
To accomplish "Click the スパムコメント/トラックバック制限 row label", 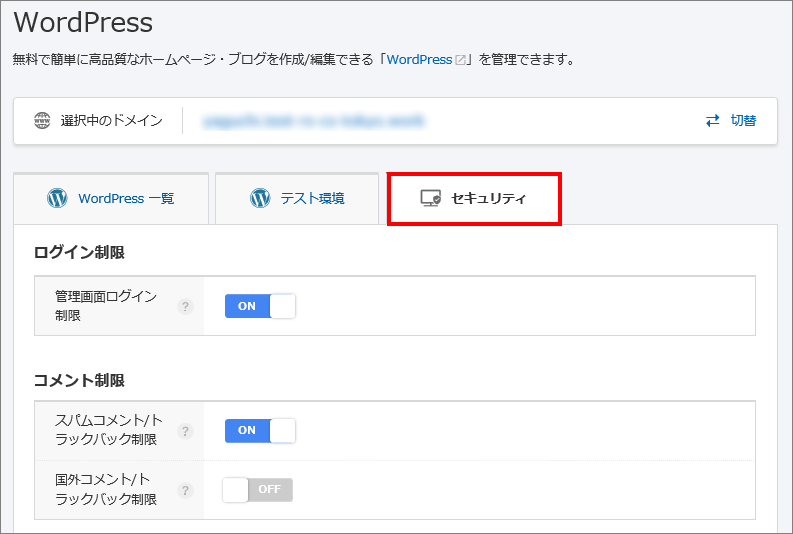I will tap(109, 430).
